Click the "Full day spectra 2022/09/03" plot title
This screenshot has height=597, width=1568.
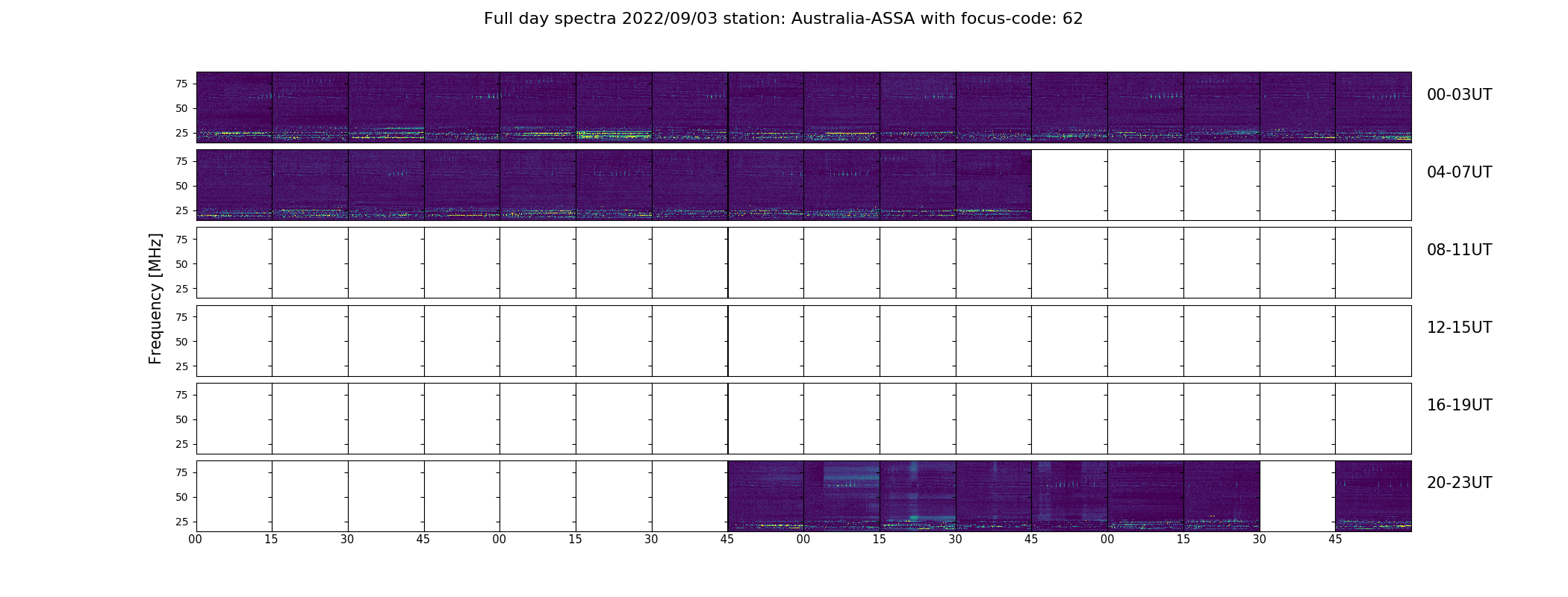pos(783,19)
